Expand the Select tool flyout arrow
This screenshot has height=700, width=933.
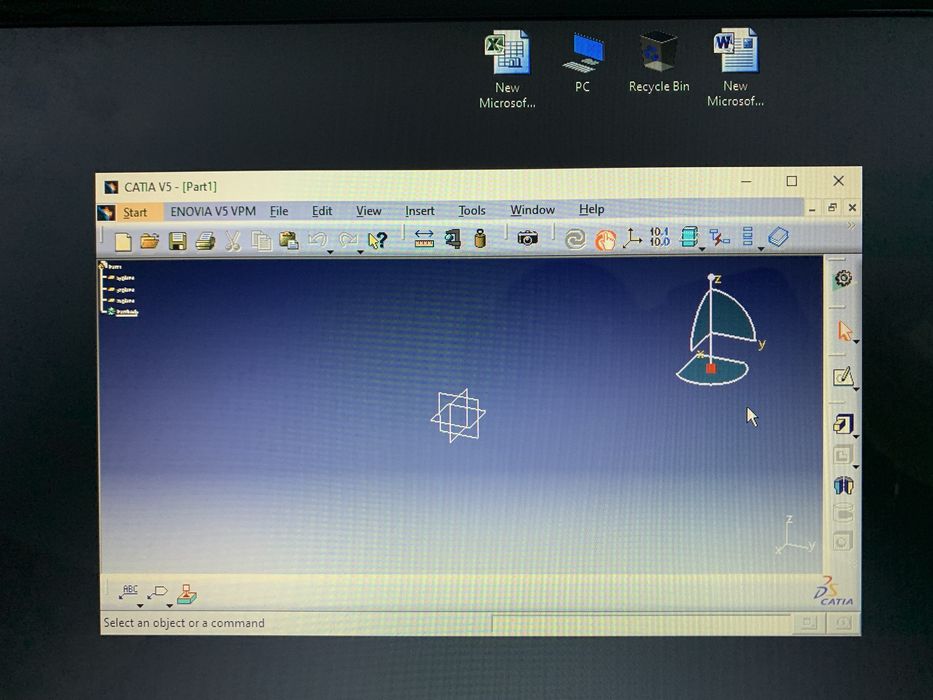[856, 342]
